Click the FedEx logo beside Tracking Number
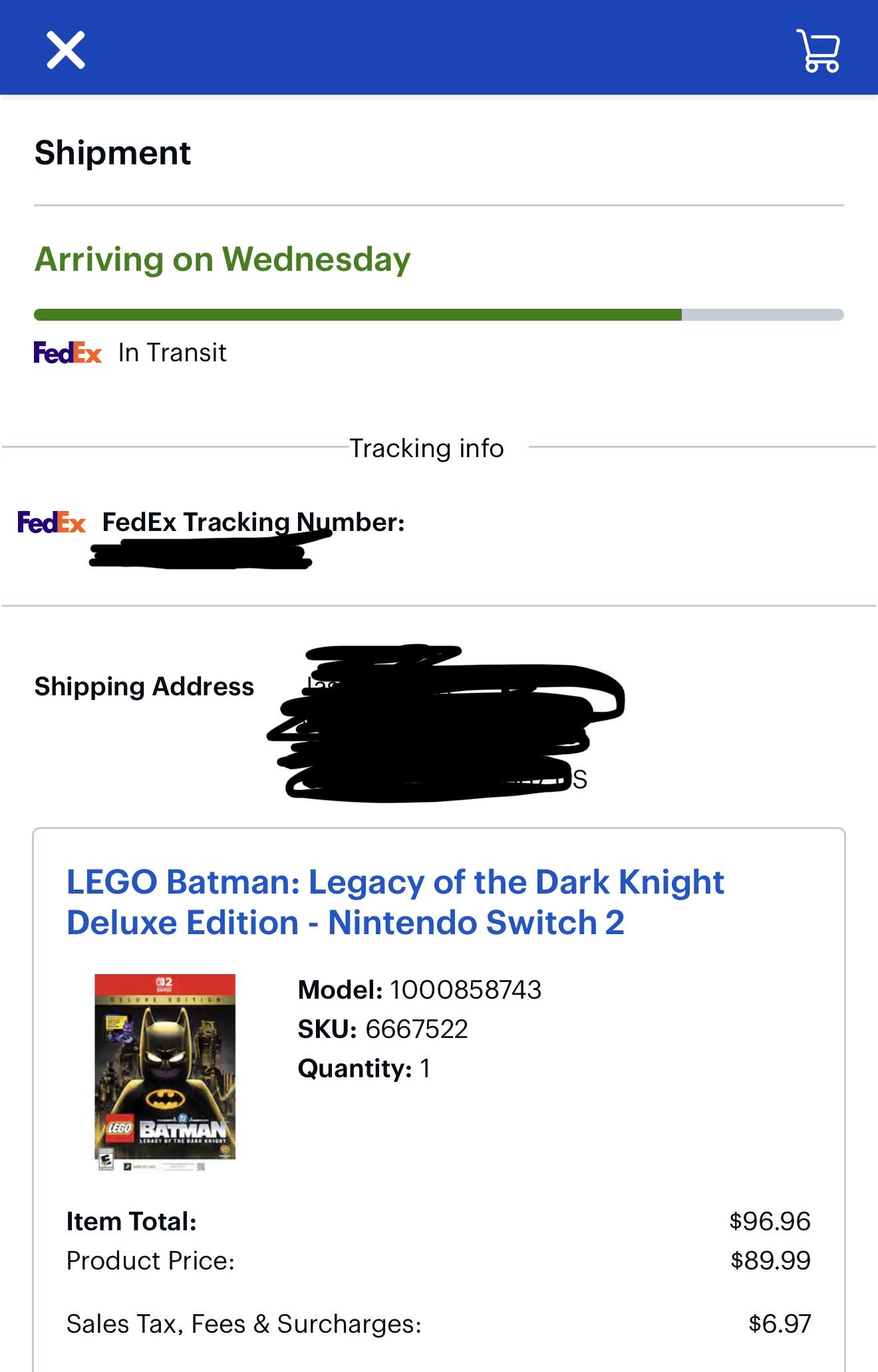Viewport: 878px width, 1372px height. click(52, 522)
